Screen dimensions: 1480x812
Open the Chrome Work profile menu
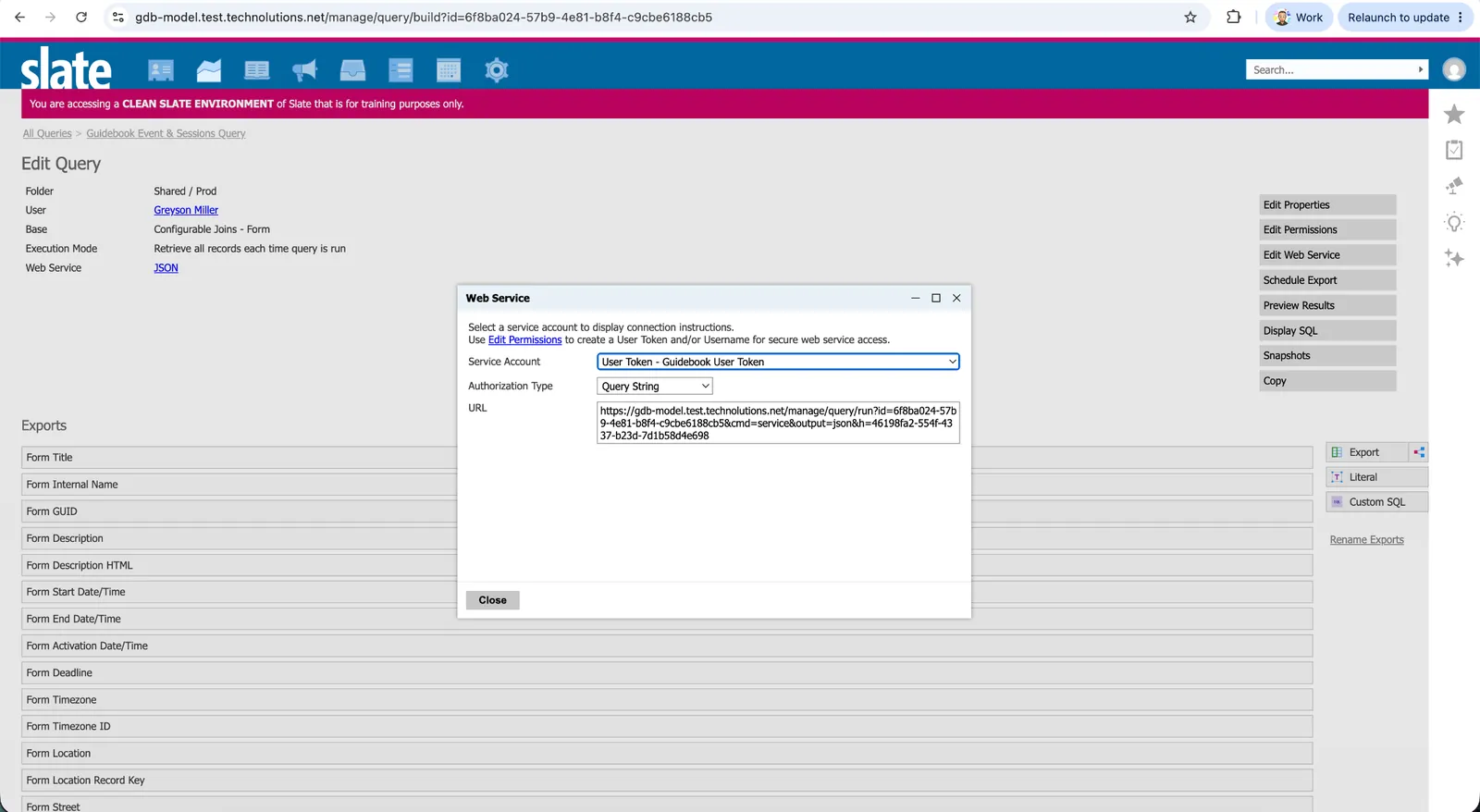[1299, 17]
